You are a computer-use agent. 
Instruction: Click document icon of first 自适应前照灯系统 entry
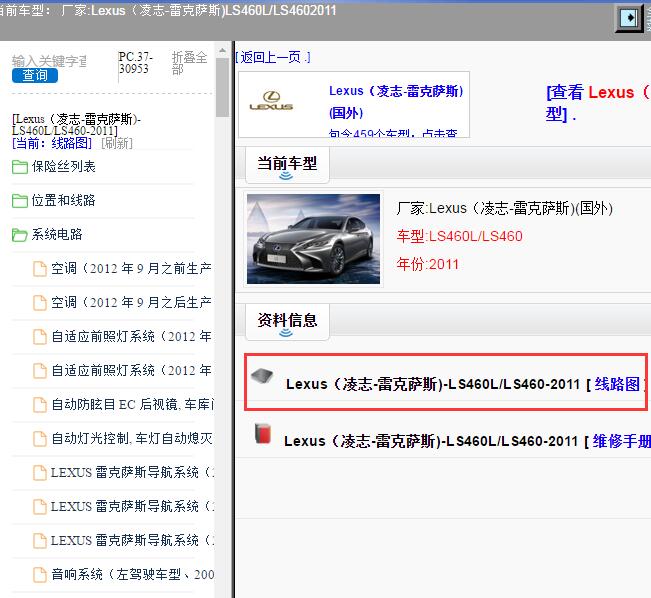[x=39, y=337]
